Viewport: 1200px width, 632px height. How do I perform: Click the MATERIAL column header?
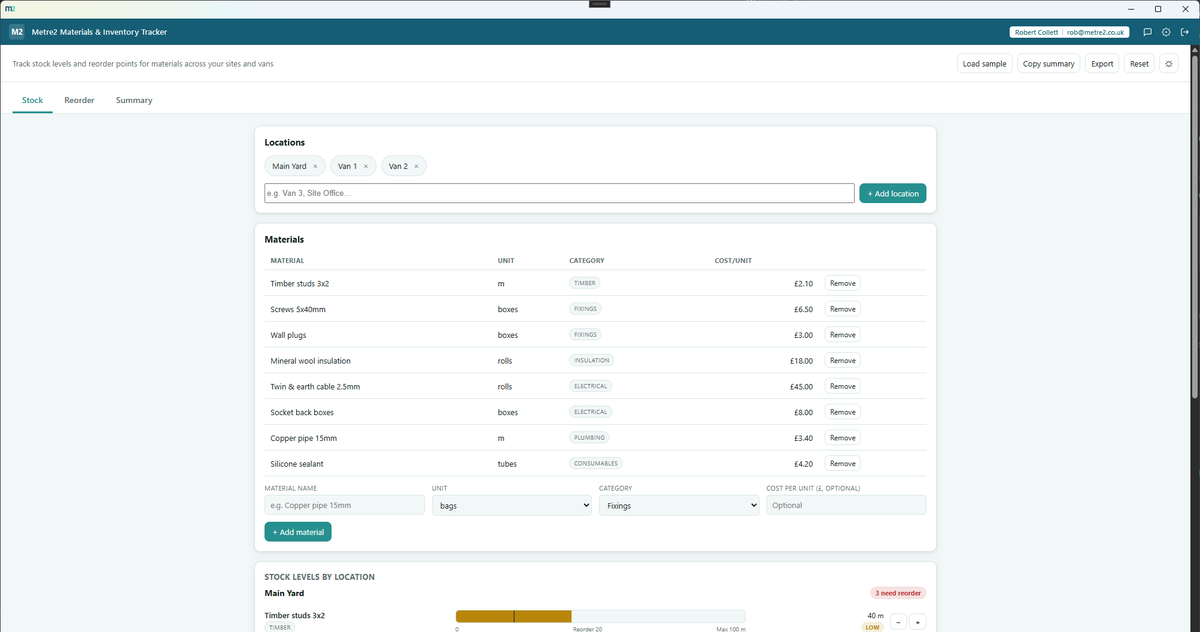(x=287, y=261)
